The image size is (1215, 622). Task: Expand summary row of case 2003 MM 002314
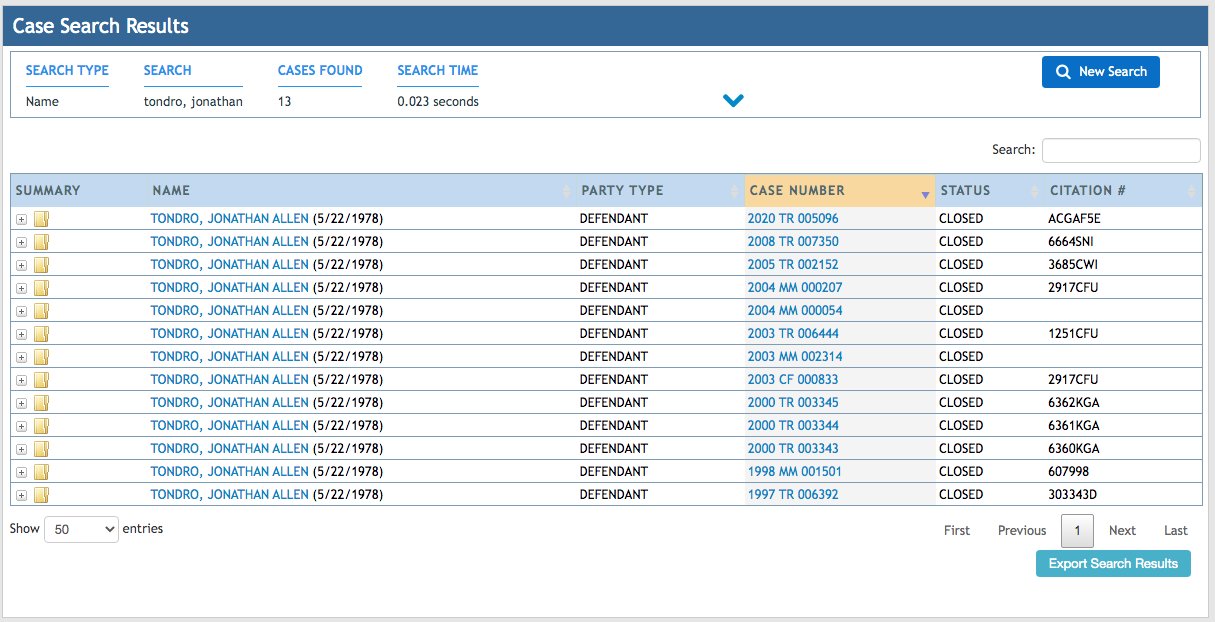(22, 357)
